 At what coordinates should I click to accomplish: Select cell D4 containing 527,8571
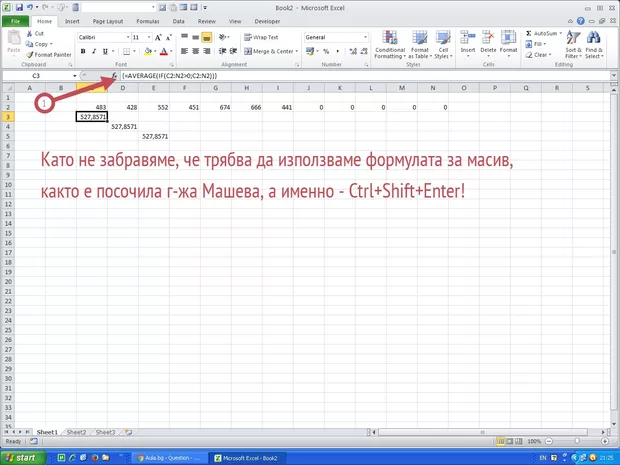(x=123, y=127)
